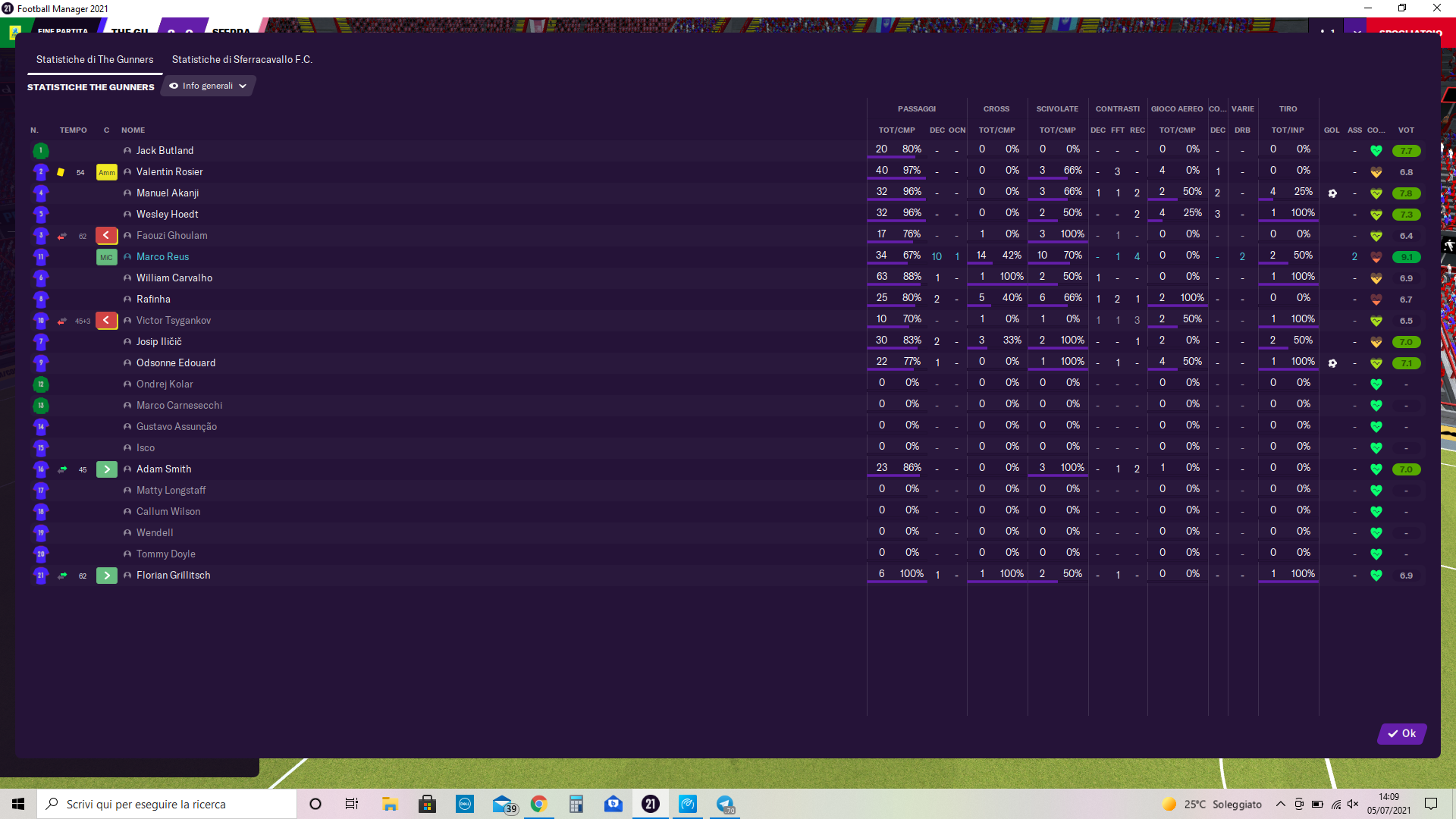1456x819 pixels.
Task: Sort by passaggi TOT/CMP column header
Action: tap(896, 130)
